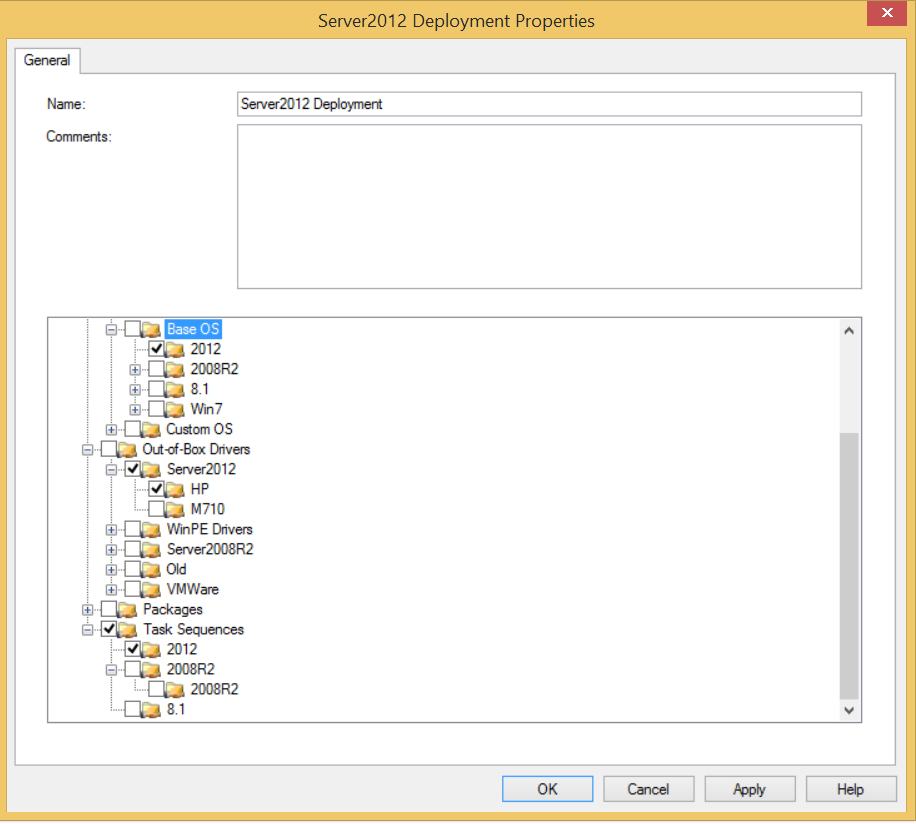
Task: Check the 2008R2 checkbox under Base OS
Action: pos(157,368)
